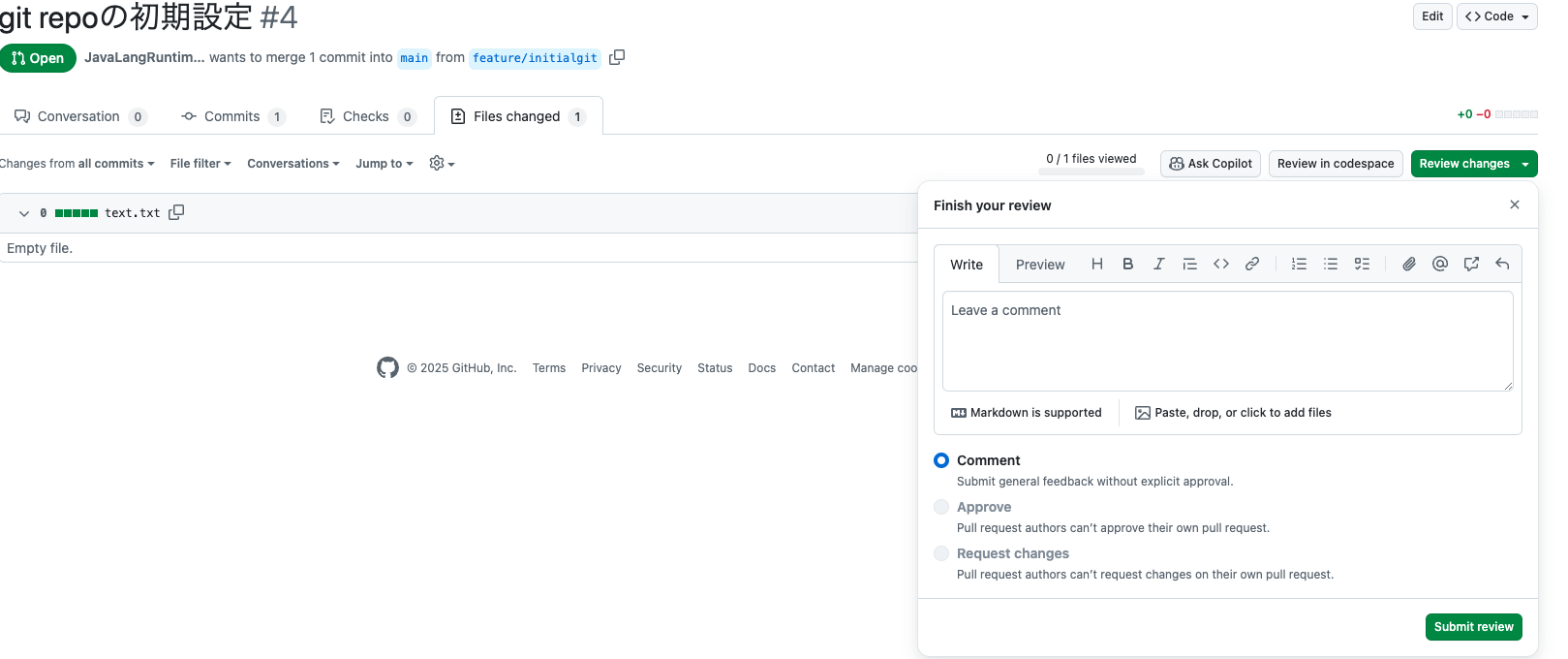
Task: Attach files with paperclip icon
Action: pos(1409,264)
